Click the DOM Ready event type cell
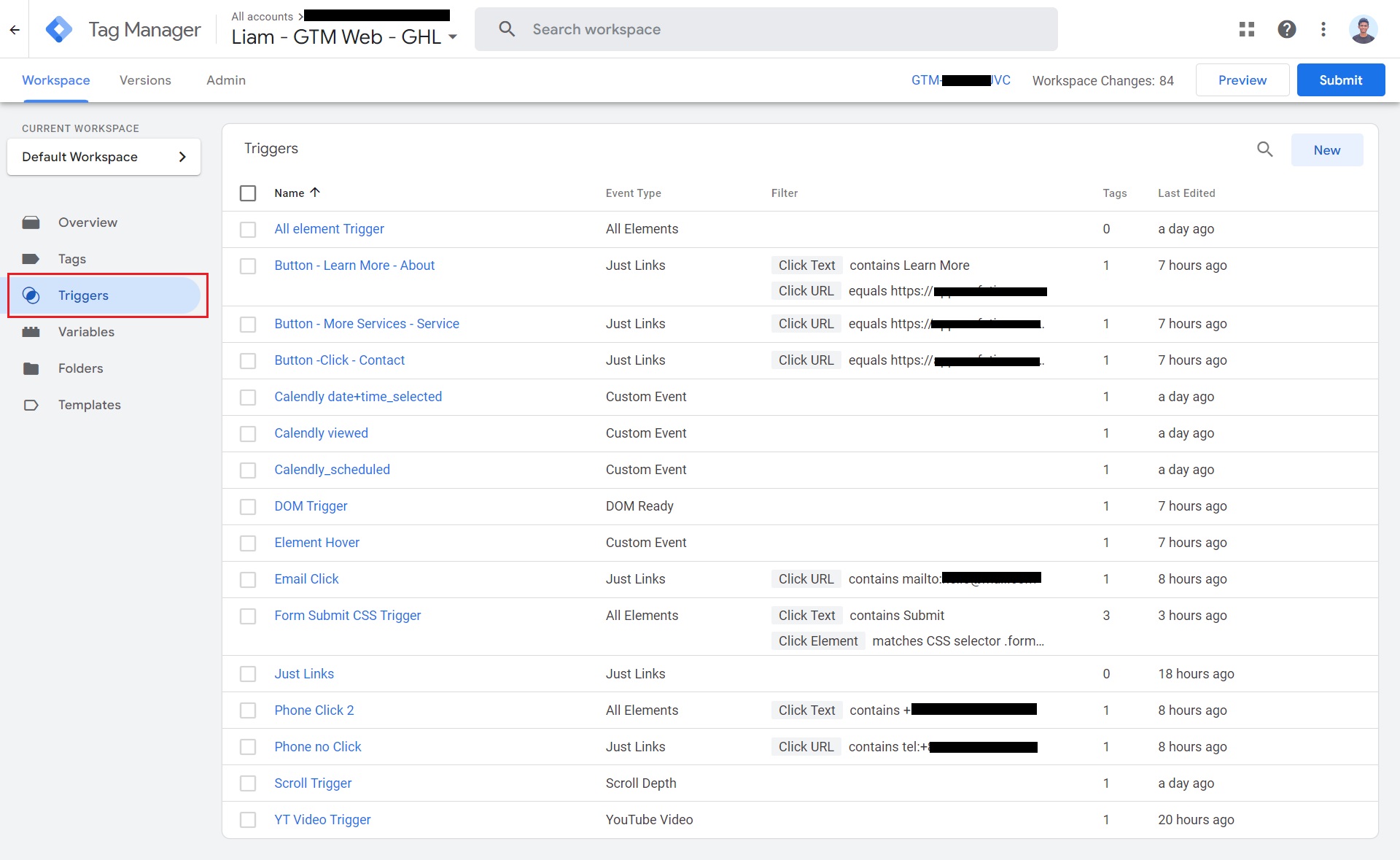The height and width of the screenshot is (860, 1400). coord(639,506)
